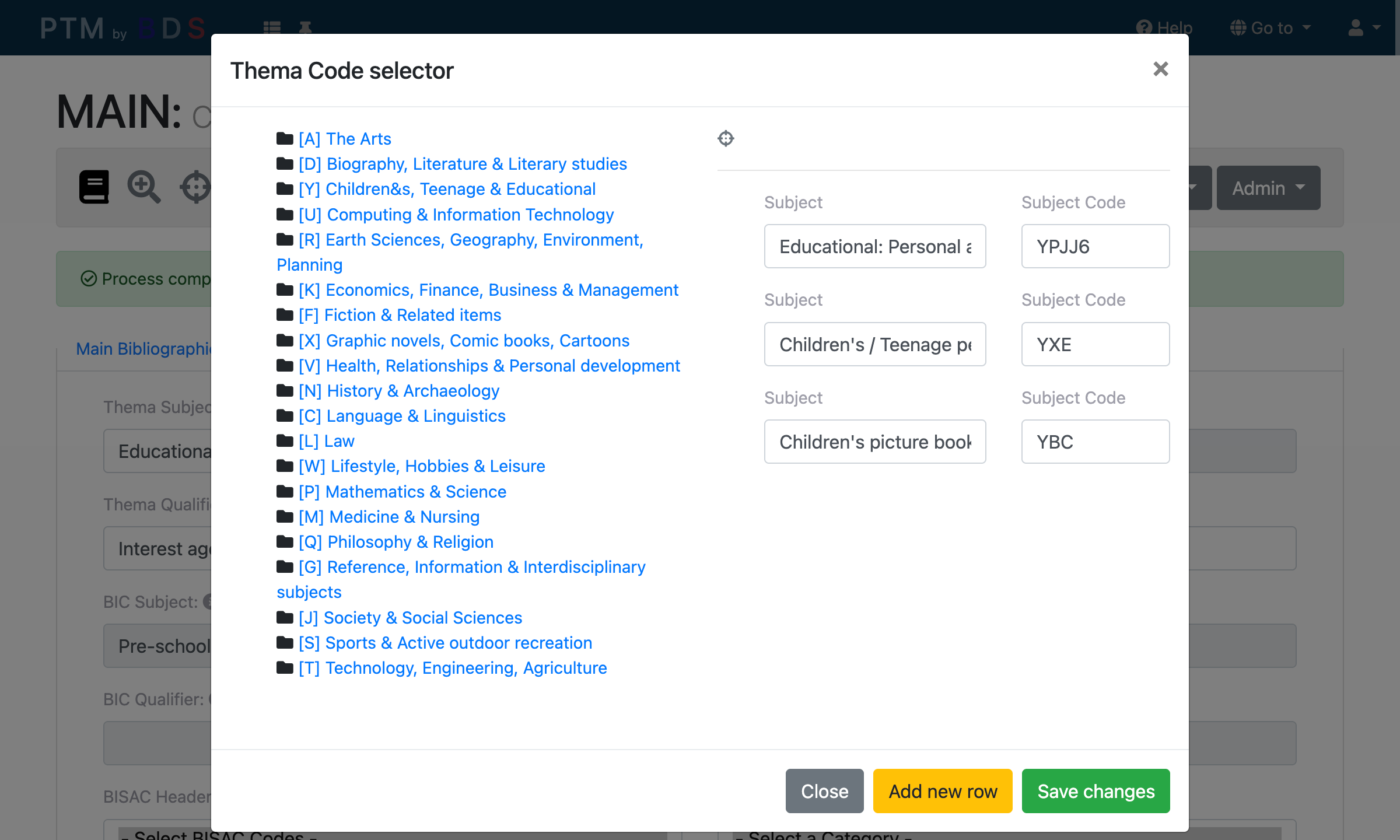
Task: Select the crosshair target icon in the toolbar
Action: [195, 187]
